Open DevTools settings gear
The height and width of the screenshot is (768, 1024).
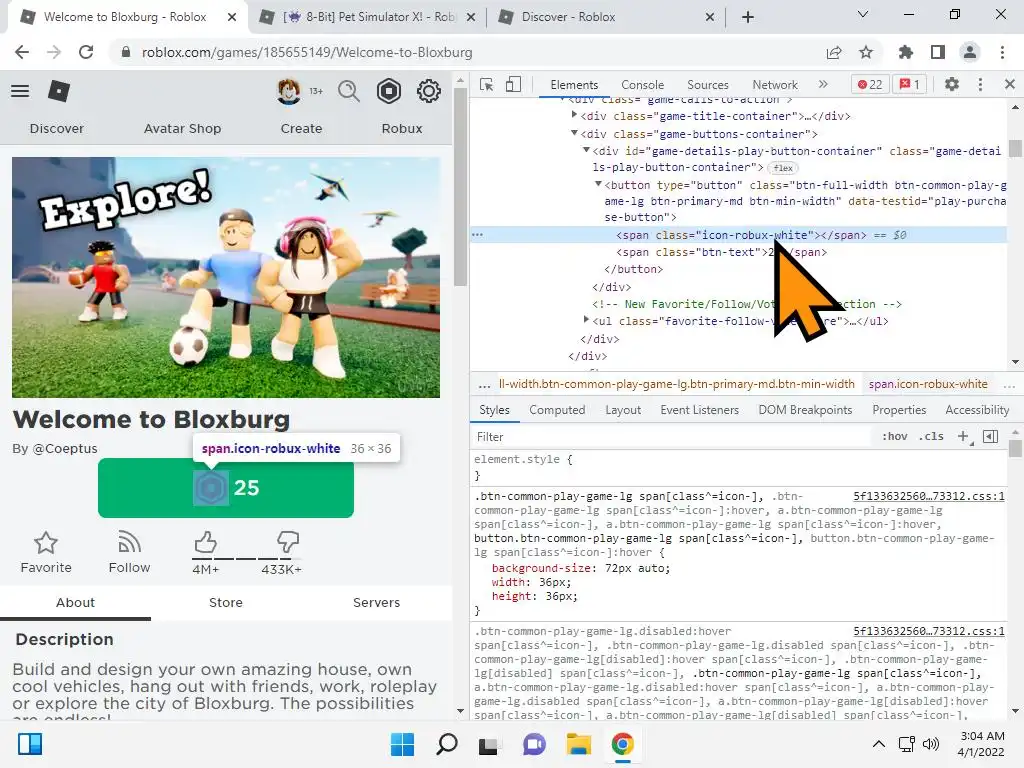coord(952,84)
